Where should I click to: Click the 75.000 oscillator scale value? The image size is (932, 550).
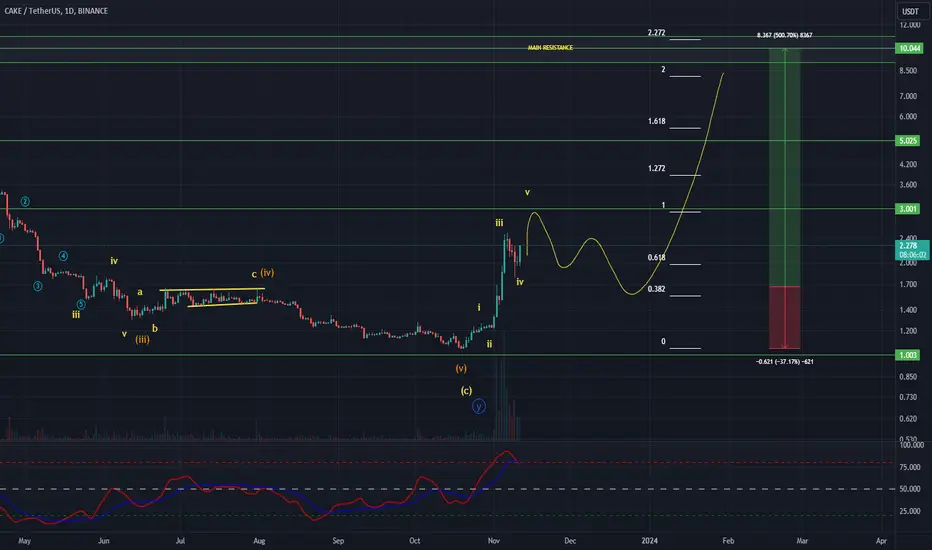pos(910,467)
